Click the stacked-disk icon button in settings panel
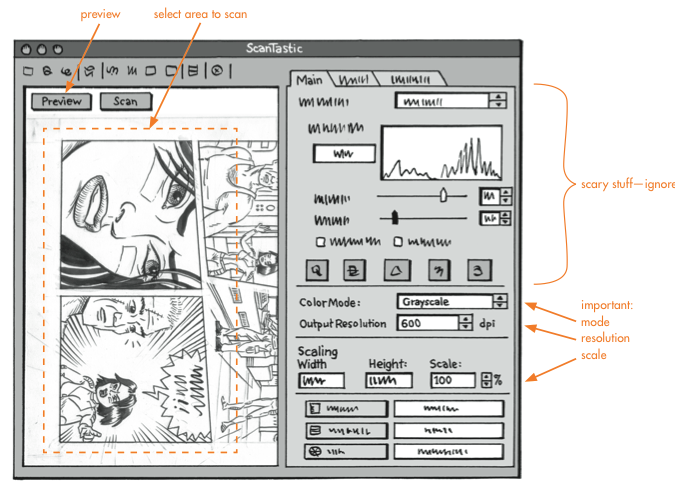The image size is (675, 481). [347, 431]
